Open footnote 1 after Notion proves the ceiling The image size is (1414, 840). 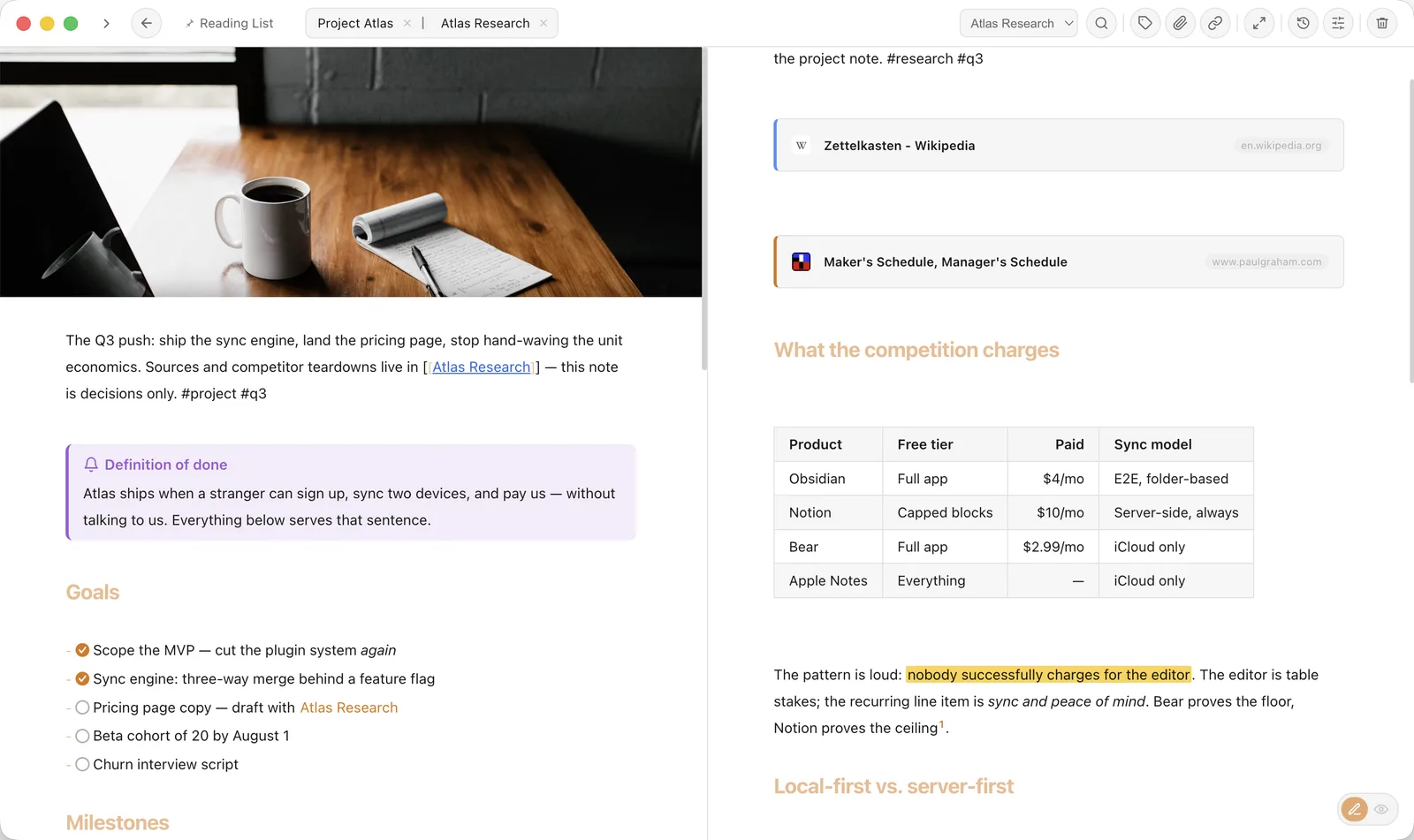click(942, 724)
